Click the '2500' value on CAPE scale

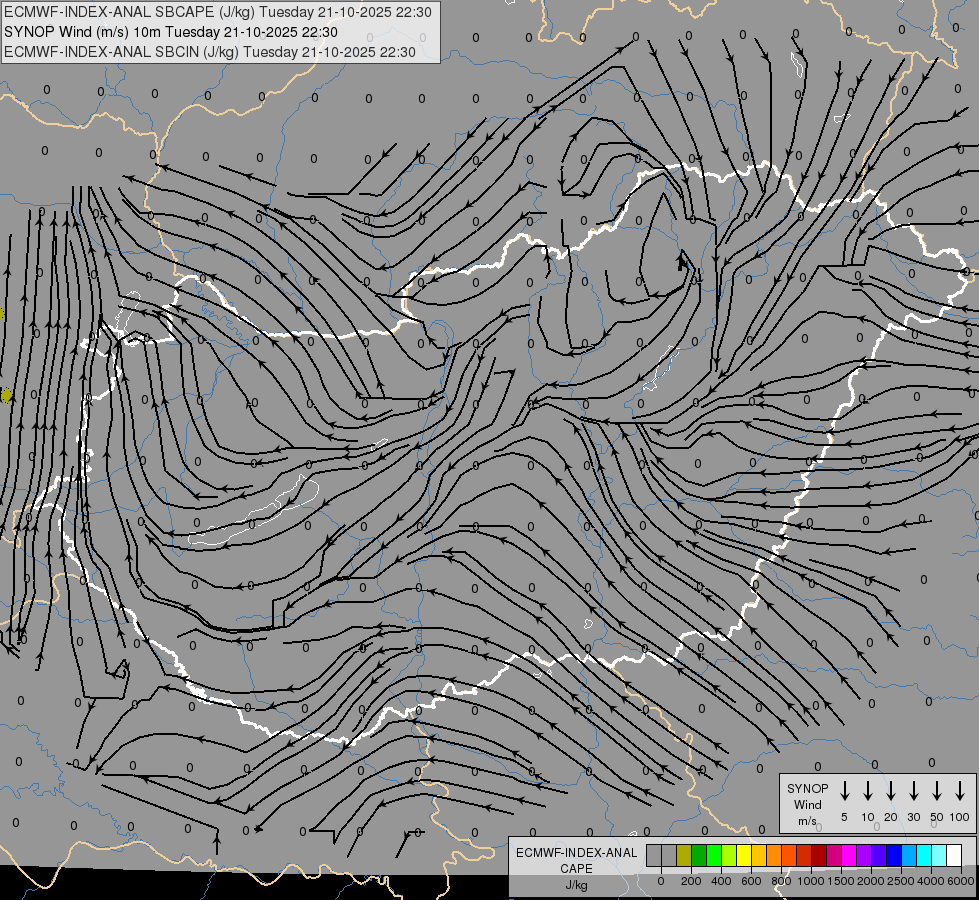coord(901,881)
